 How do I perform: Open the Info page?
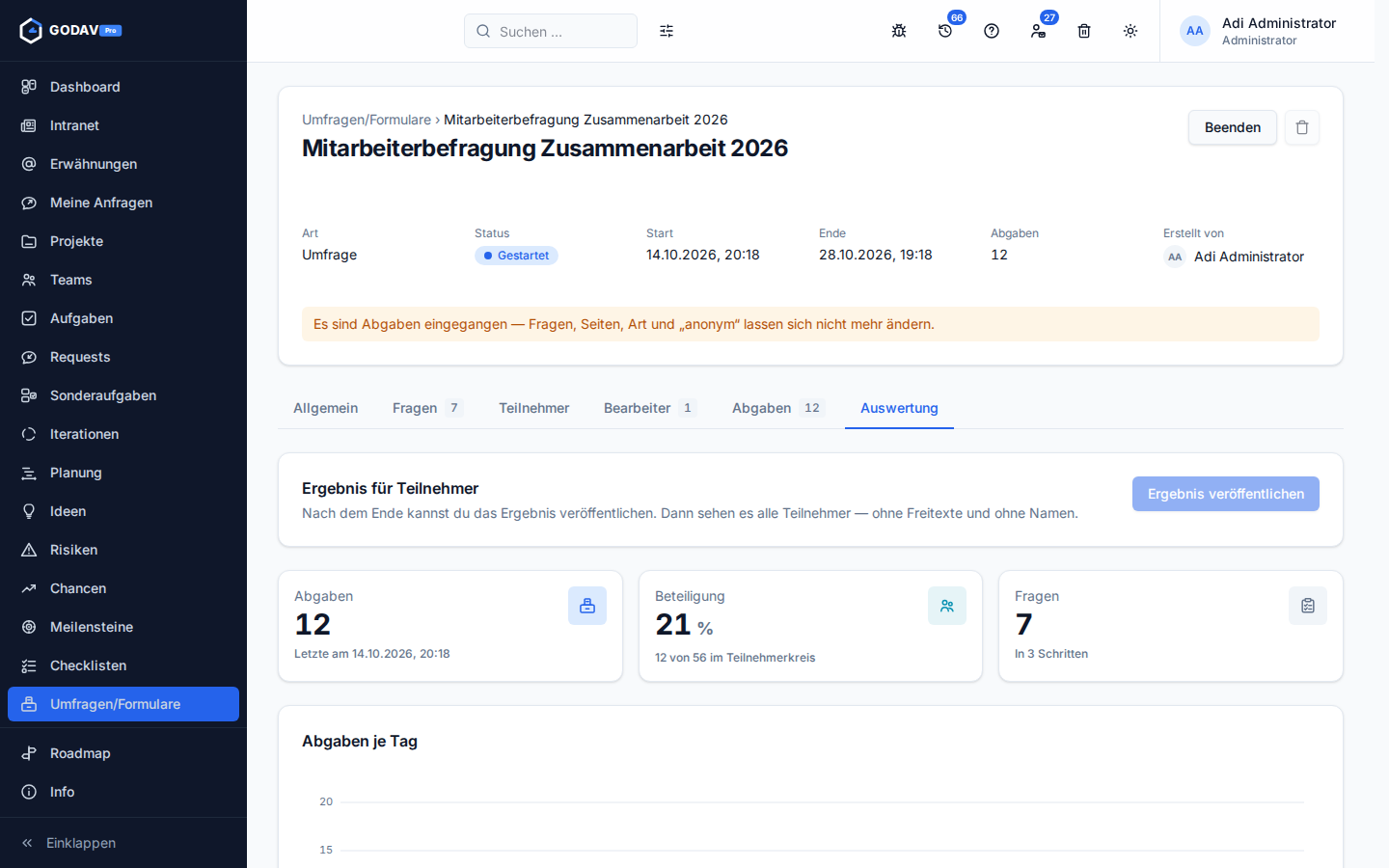pyautogui.click(x=123, y=792)
